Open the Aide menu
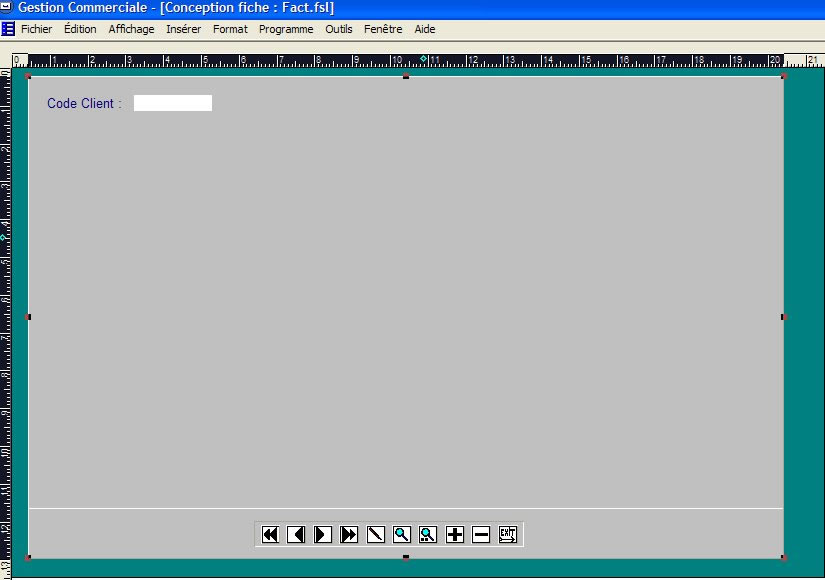This screenshot has width=825, height=580. pyautogui.click(x=425, y=29)
